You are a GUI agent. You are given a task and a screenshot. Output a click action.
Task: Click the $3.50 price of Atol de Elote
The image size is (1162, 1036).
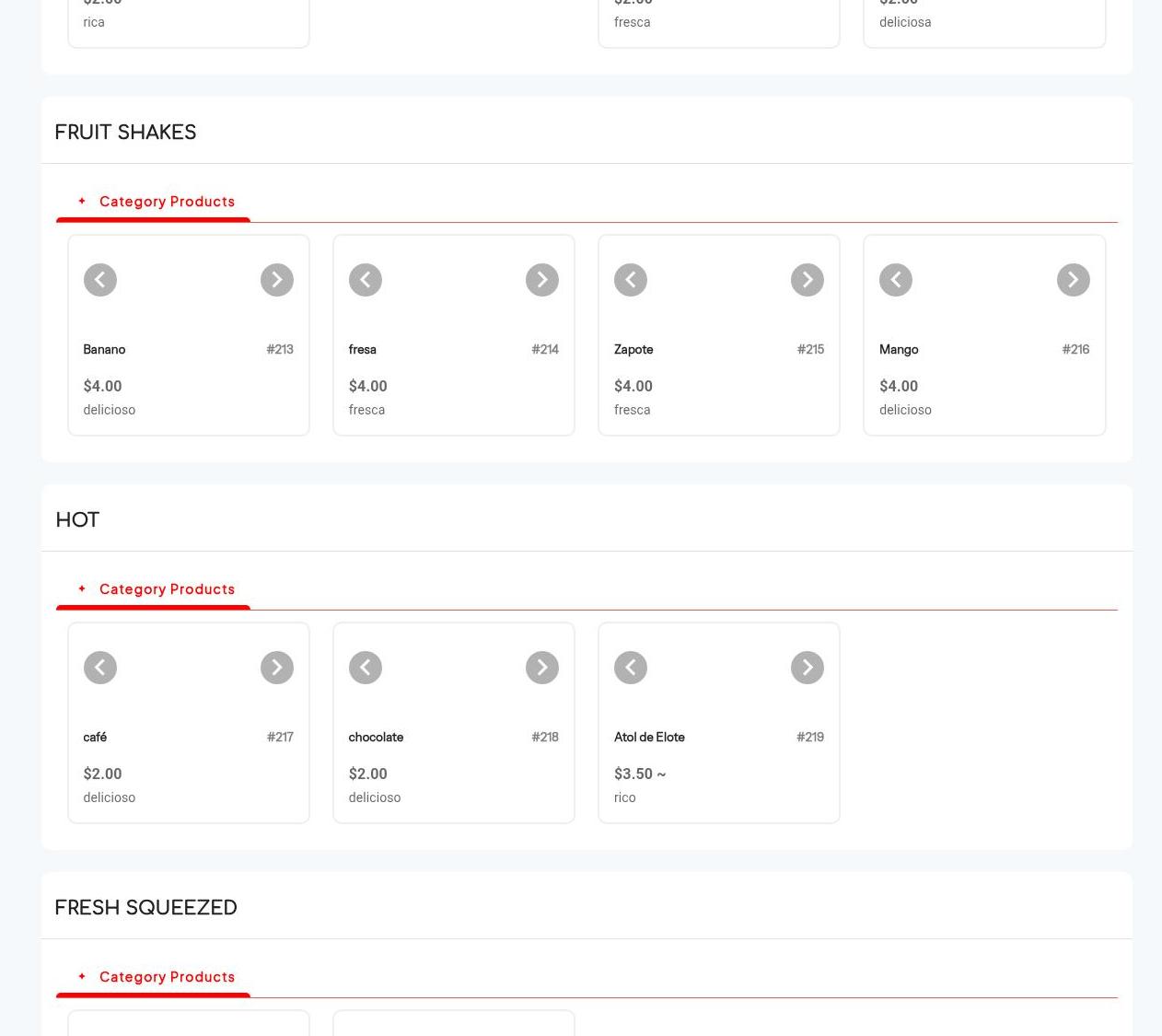coord(633,774)
